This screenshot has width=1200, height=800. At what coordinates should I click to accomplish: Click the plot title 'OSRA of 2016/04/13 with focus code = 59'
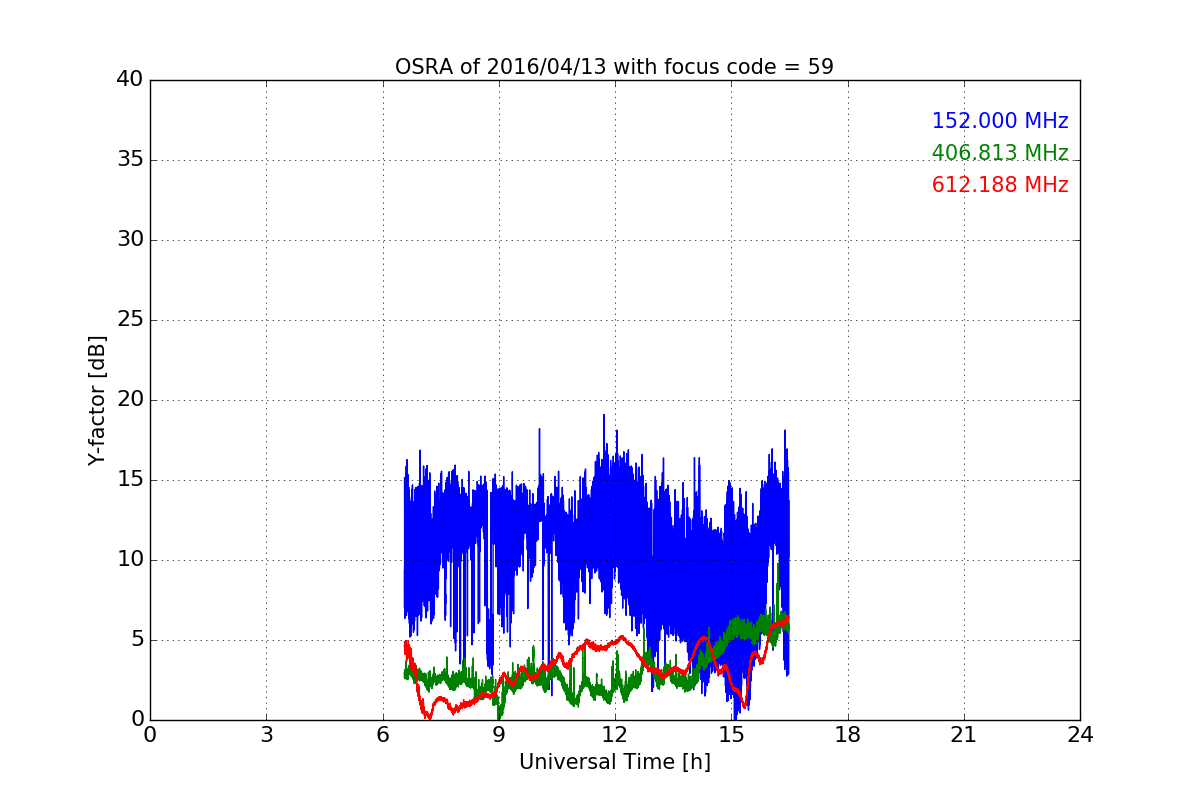tap(614, 67)
